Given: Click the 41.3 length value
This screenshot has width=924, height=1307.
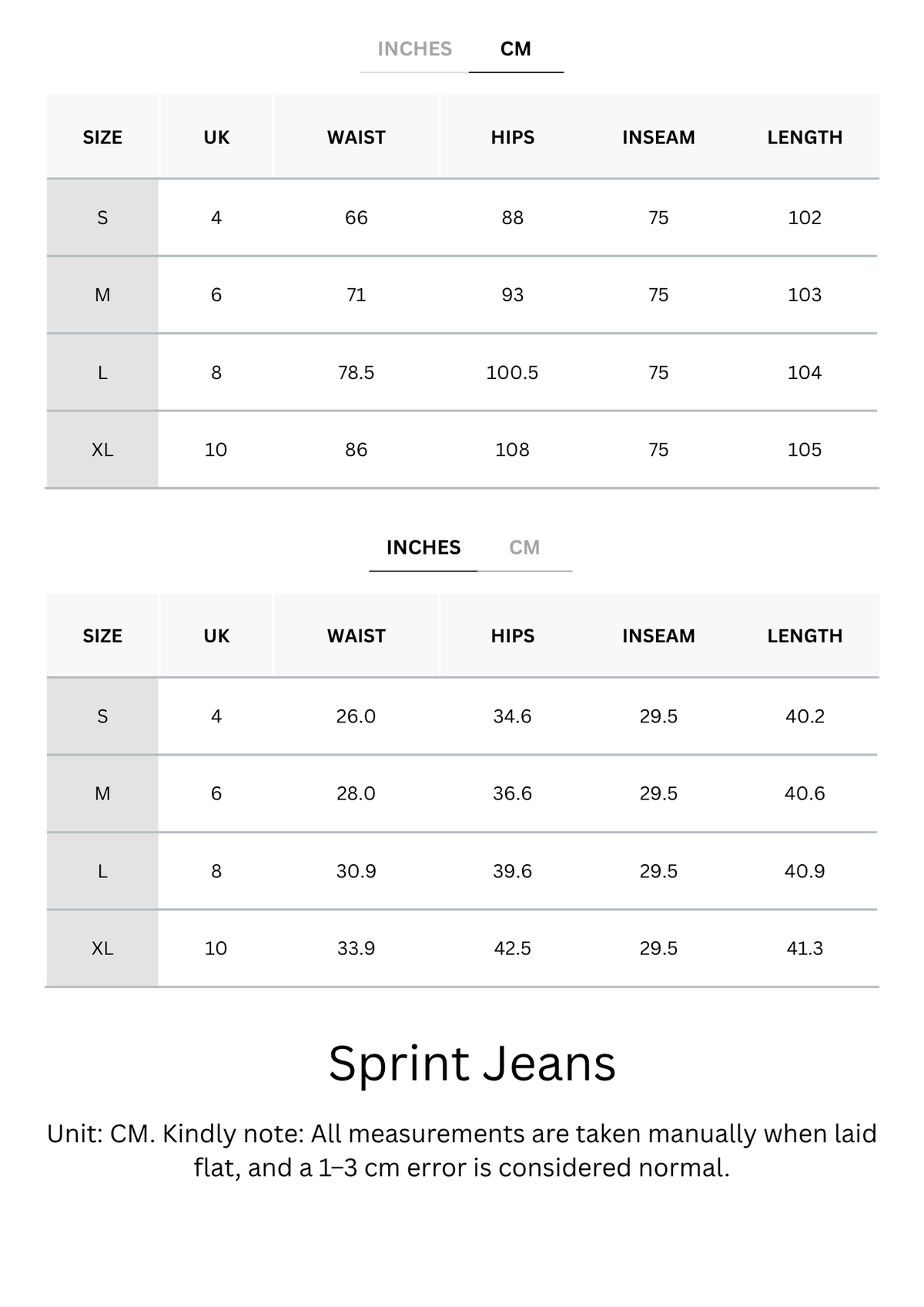Looking at the screenshot, I should [x=805, y=948].
